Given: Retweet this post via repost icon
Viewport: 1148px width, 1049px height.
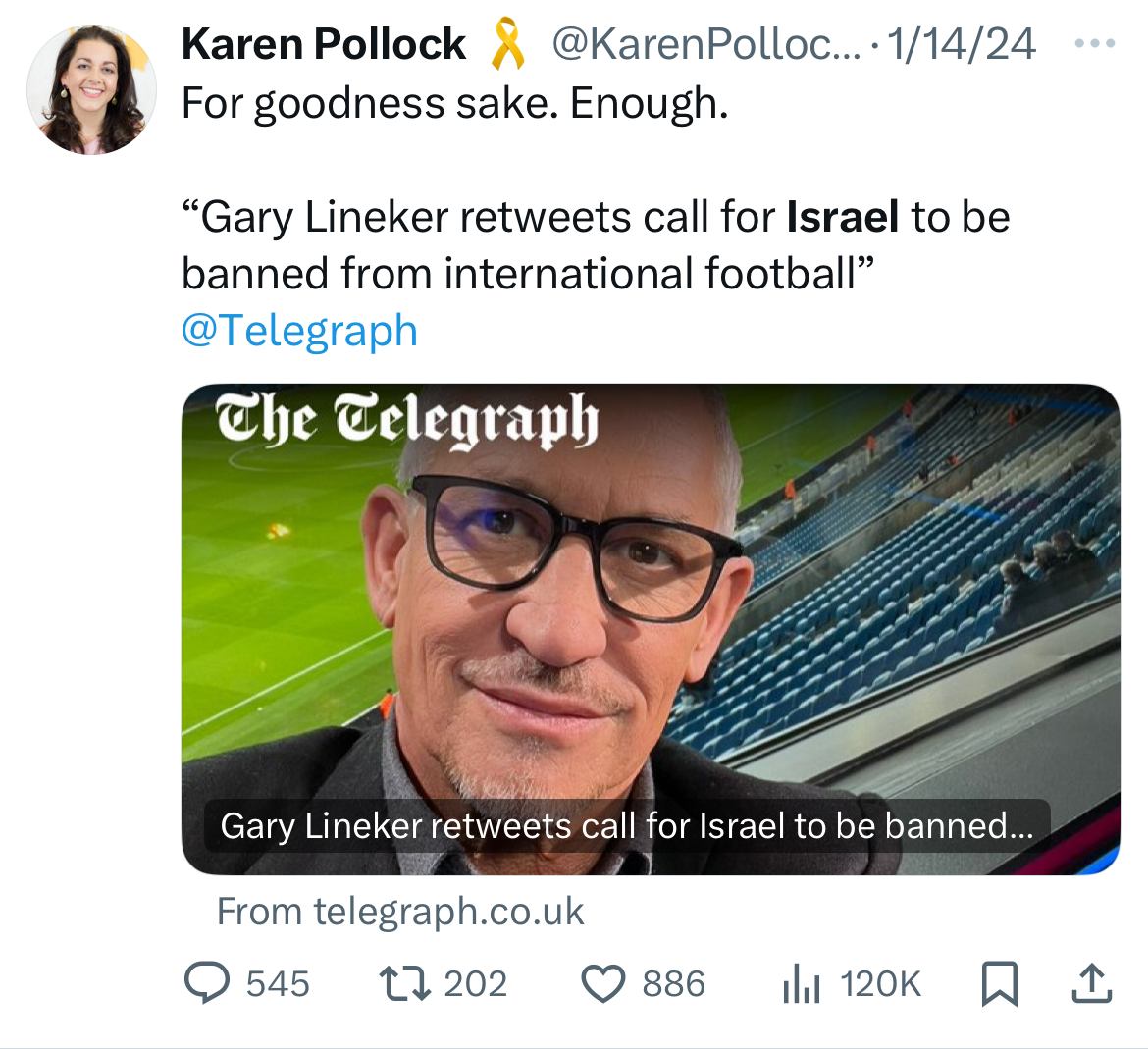Looking at the screenshot, I should (x=404, y=984).
